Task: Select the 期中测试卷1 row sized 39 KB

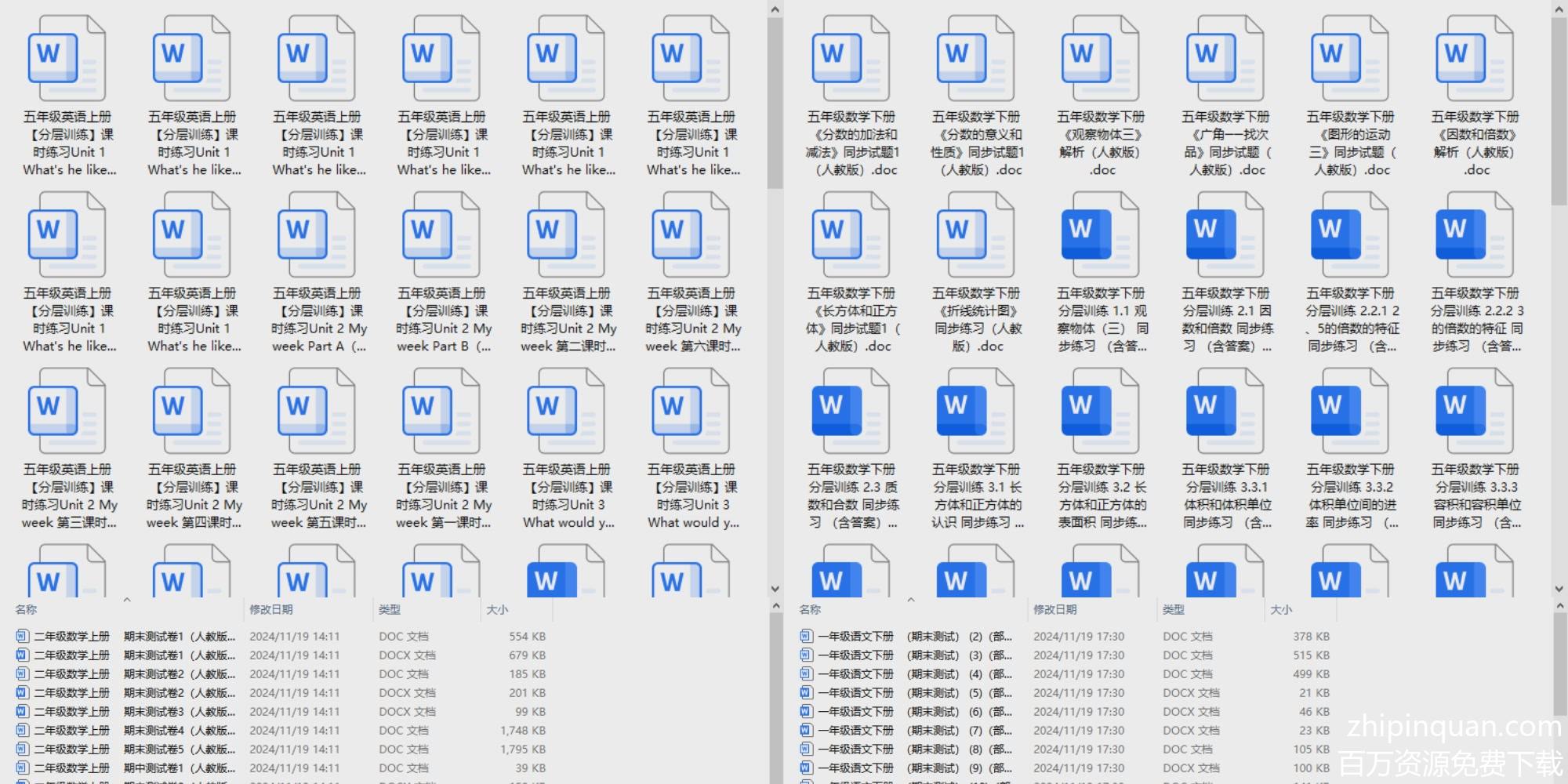Action: click(281, 768)
